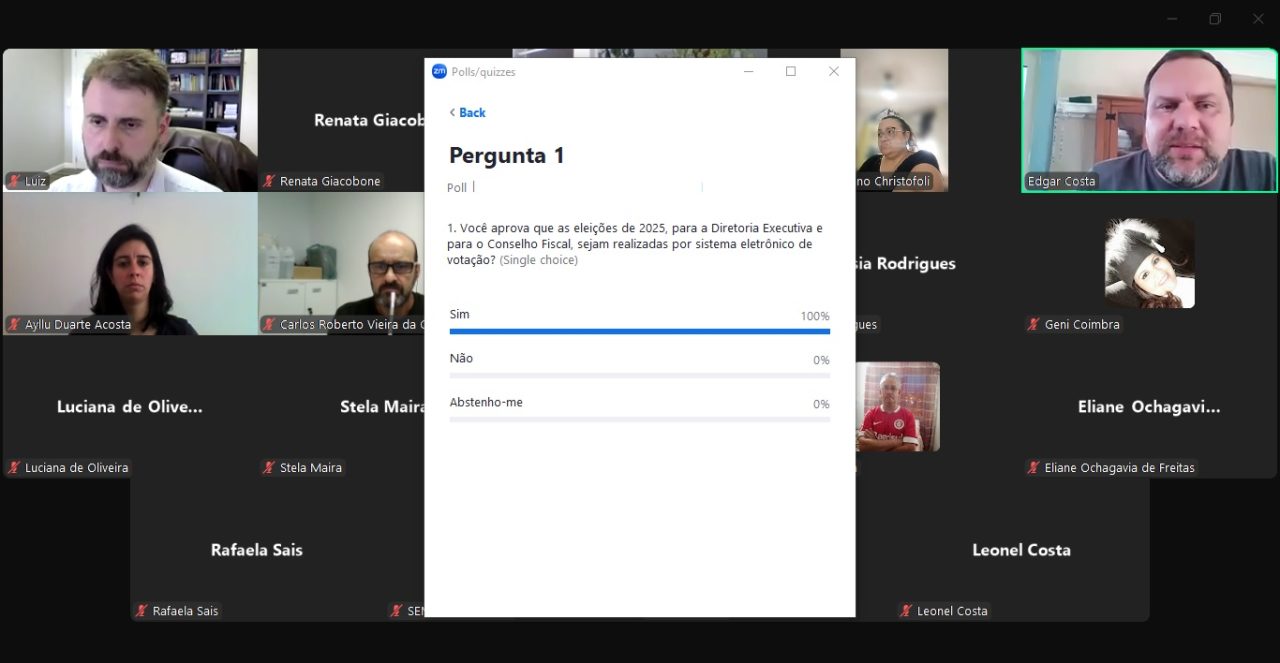
Task: Close the Polls/quizzes window
Action: click(x=834, y=72)
